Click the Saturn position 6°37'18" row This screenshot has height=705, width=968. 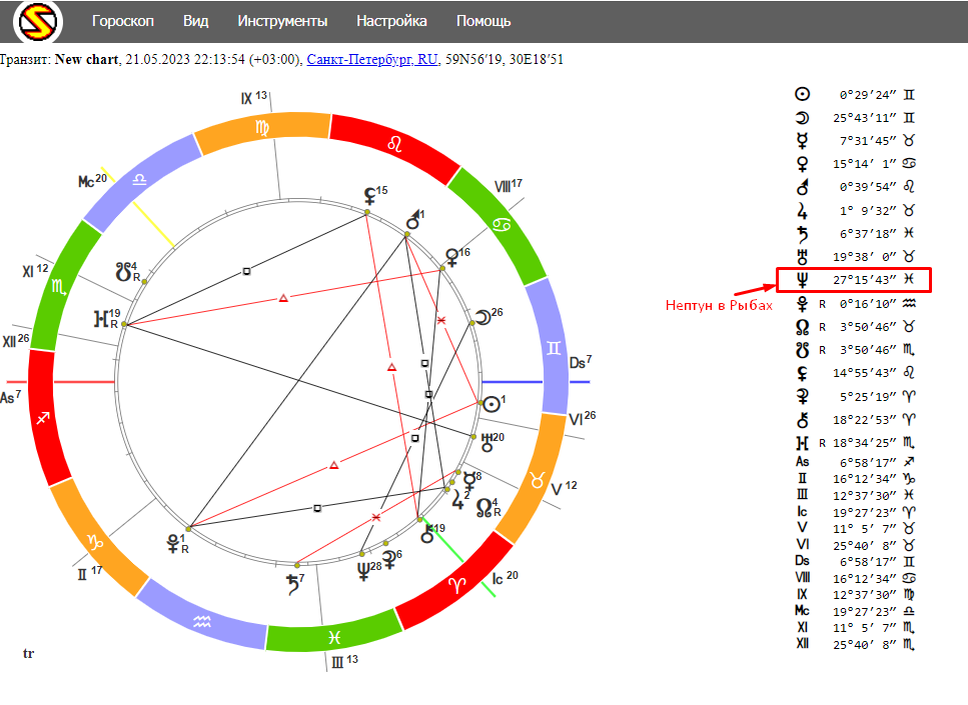[855, 233]
